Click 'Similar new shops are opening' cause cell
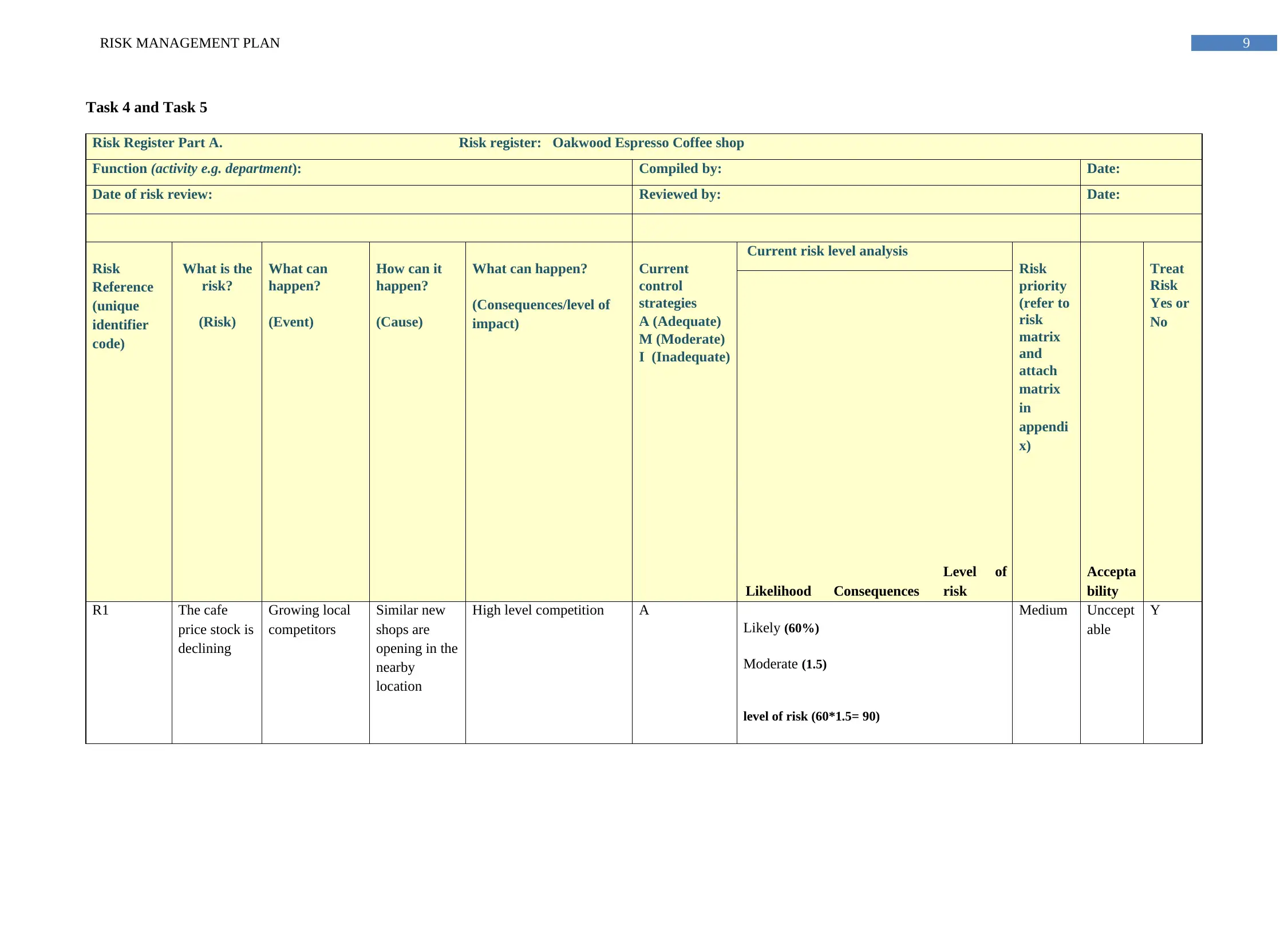The height and width of the screenshot is (945, 1288). pos(417,672)
